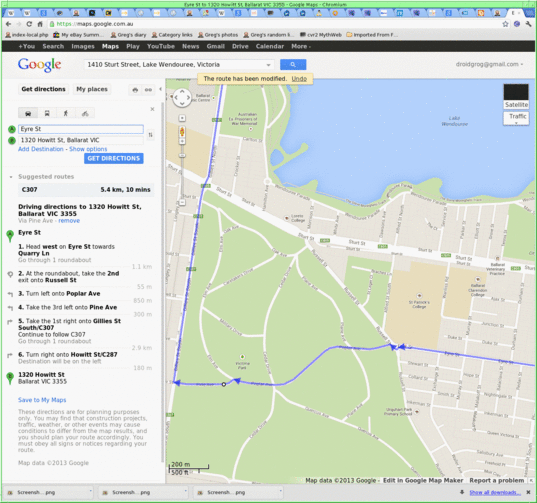Click the Undo link in the notification
Image resolution: width=537 pixels, height=503 pixels.
299,79
